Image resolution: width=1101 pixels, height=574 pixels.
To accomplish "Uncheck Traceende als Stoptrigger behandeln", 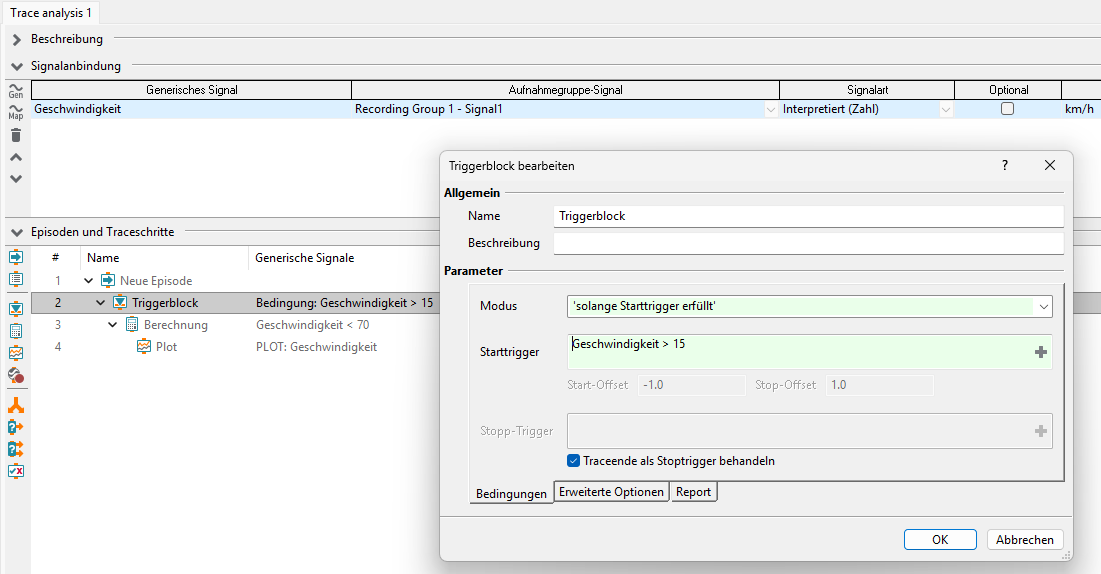I will [x=574, y=461].
